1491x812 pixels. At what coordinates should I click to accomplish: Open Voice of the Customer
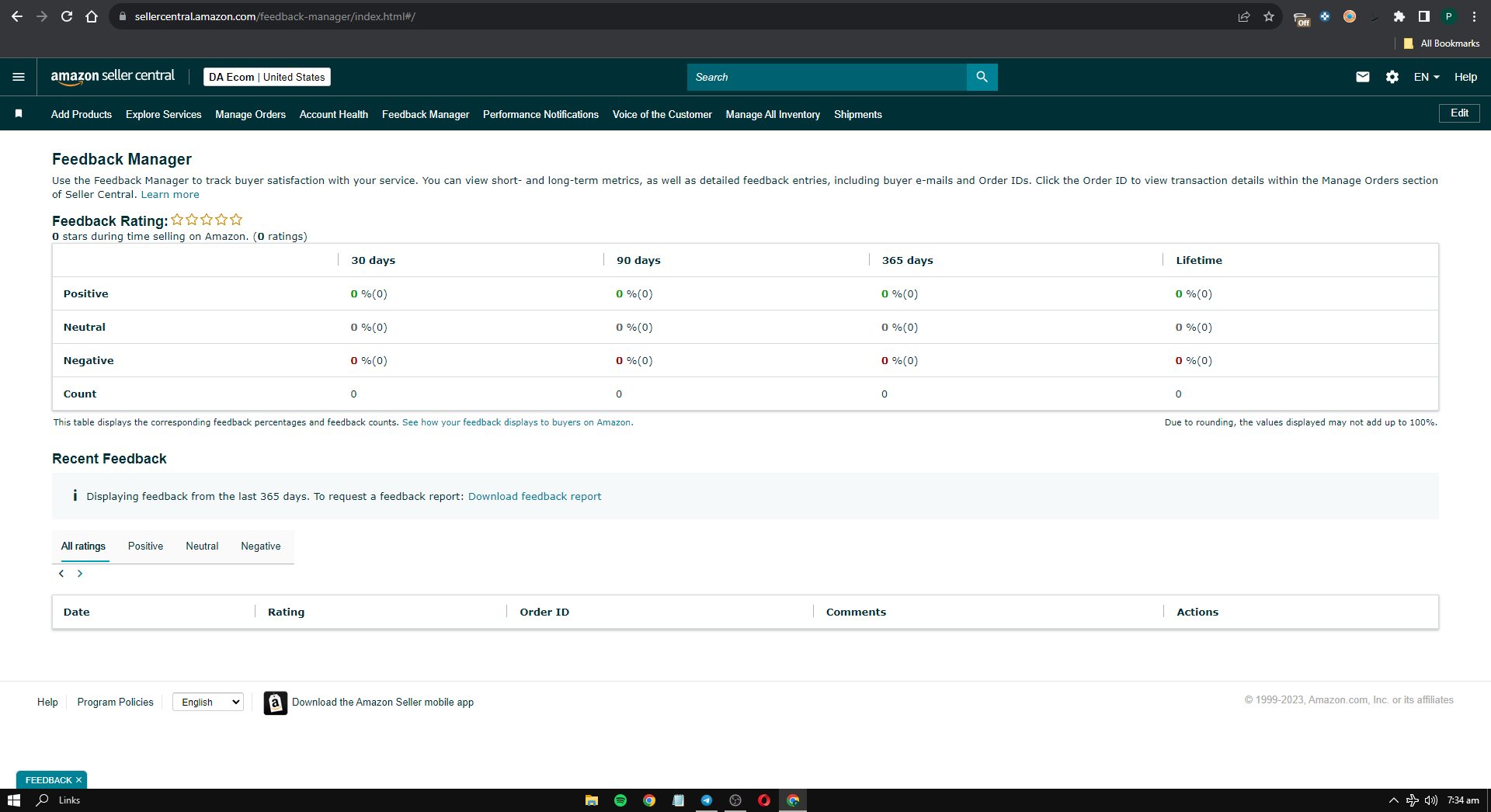click(x=662, y=114)
